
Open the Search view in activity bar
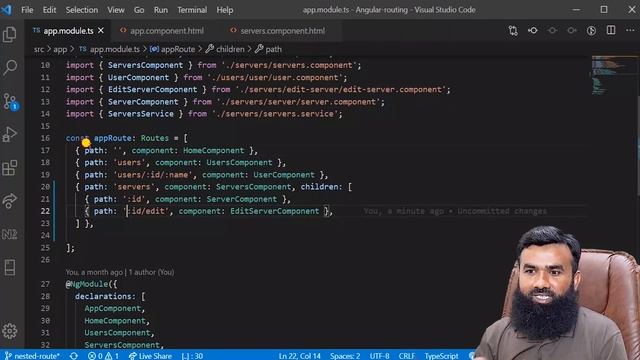point(10,67)
